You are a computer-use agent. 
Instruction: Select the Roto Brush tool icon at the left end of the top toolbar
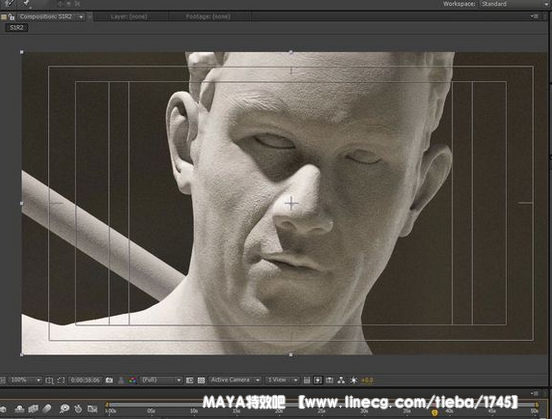[x=9, y=3]
